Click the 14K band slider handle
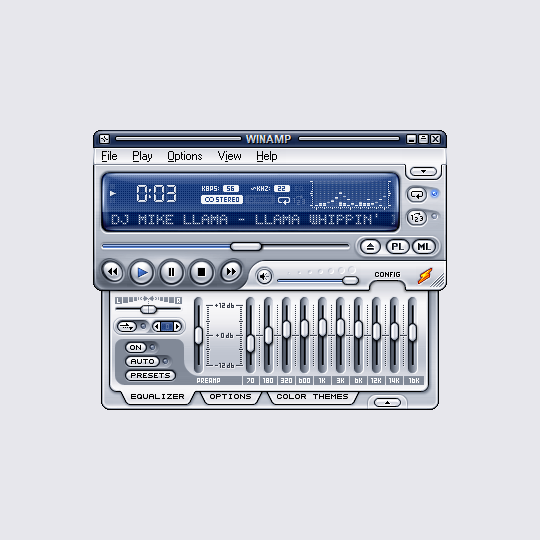 [394, 331]
